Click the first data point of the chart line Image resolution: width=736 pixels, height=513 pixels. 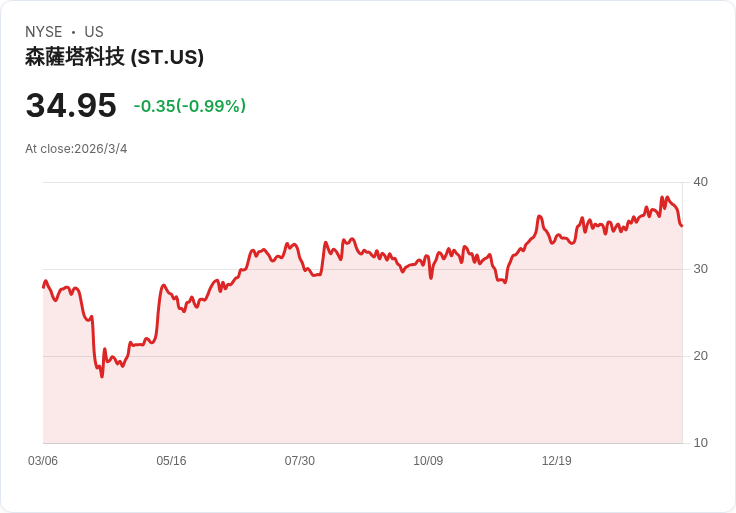(x=43, y=287)
